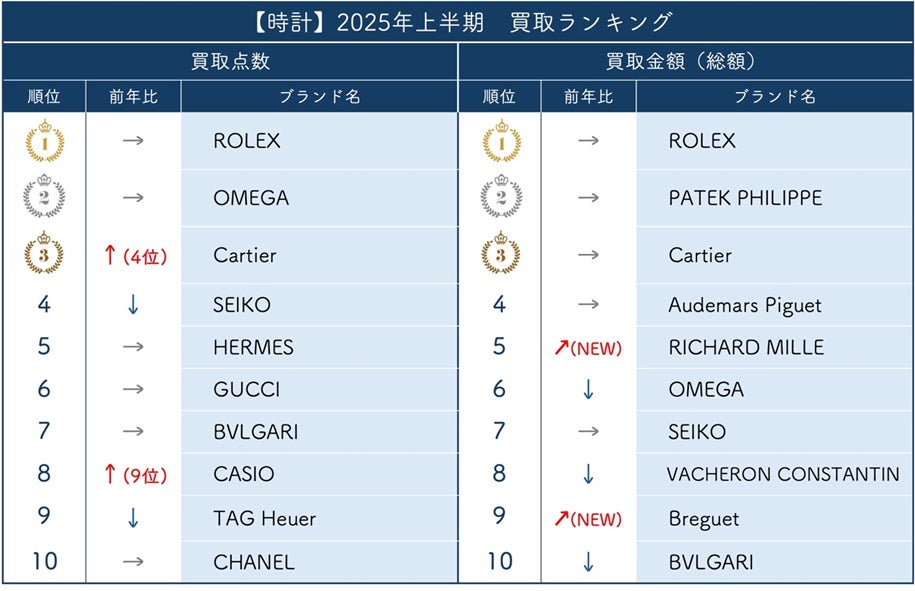Click the CHANEL brand cell
Image resolution: width=915 pixels, height=591 pixels.
(319, 561)
